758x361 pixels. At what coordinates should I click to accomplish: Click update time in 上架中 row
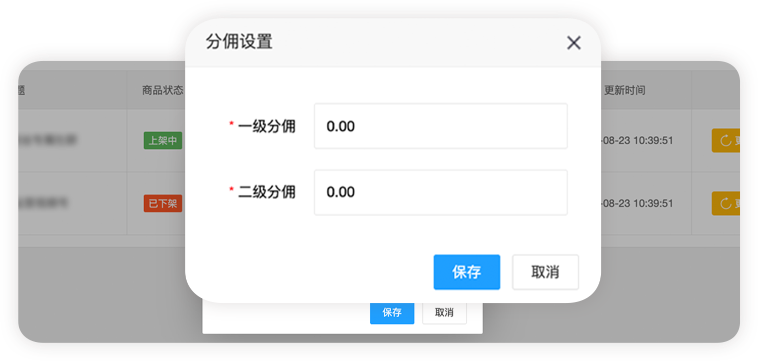point(637,141)
